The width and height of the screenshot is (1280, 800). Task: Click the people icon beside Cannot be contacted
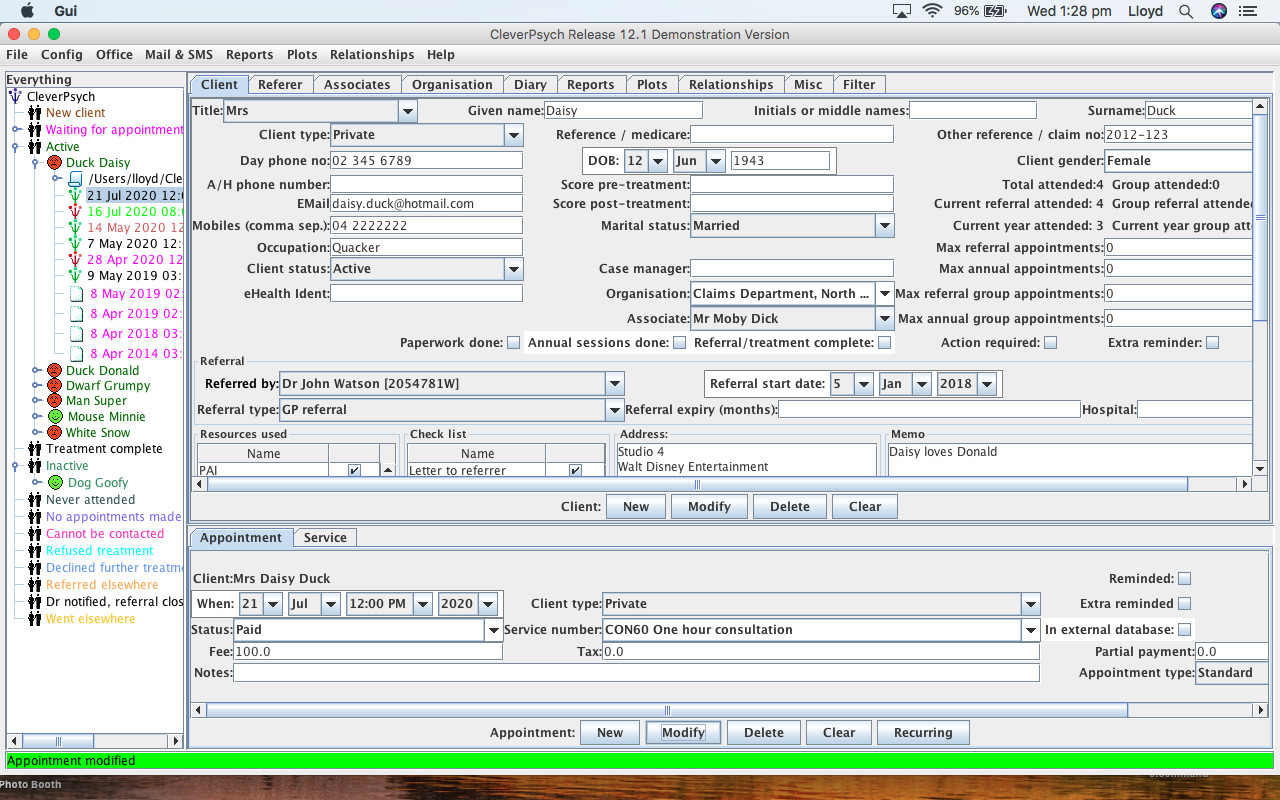[x=35, y=534]
